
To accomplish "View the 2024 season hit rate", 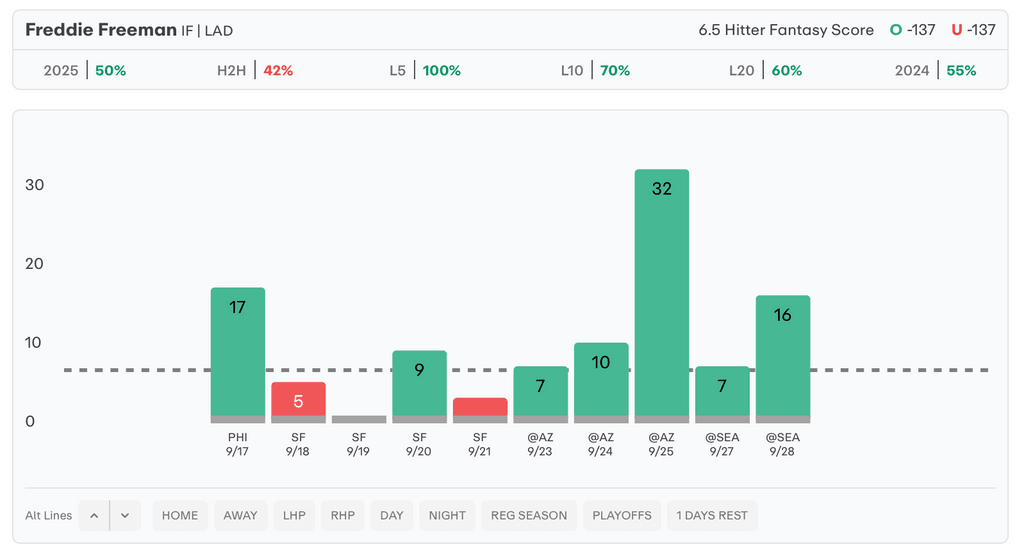I will click(x=935, y=70).
